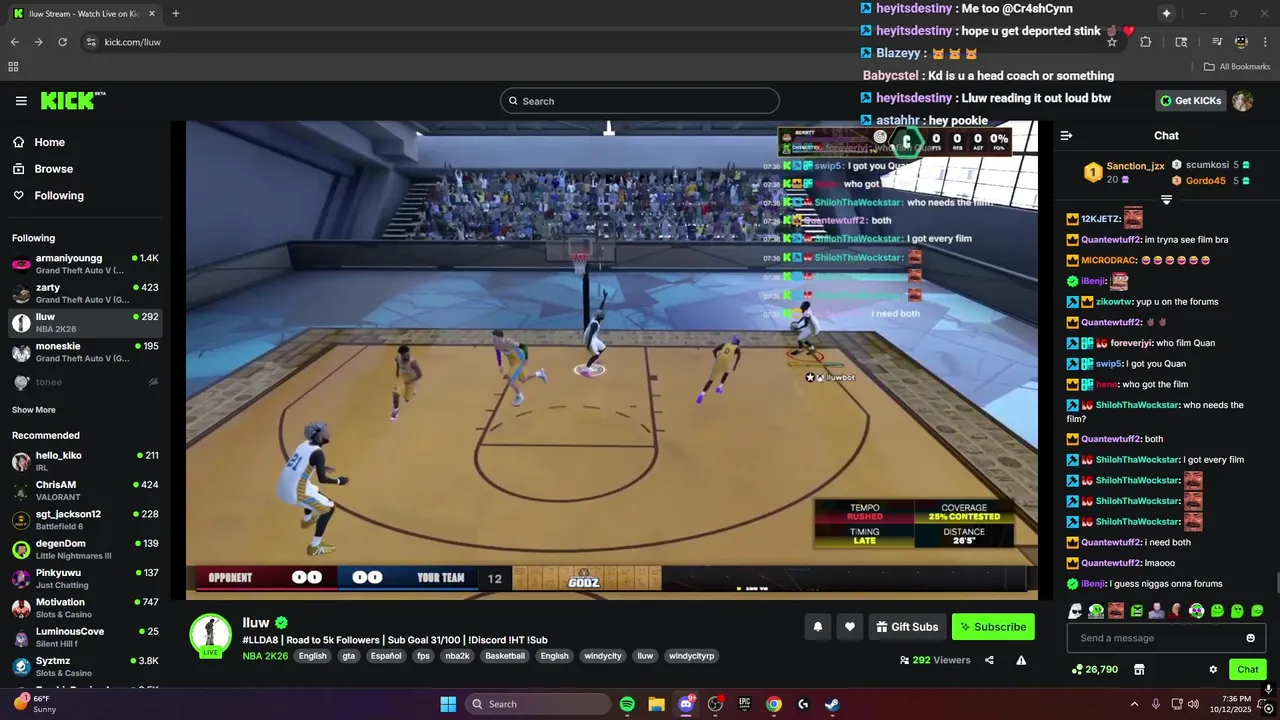Open recommended channel Pinkyuwu

click(x=85, y=579)
